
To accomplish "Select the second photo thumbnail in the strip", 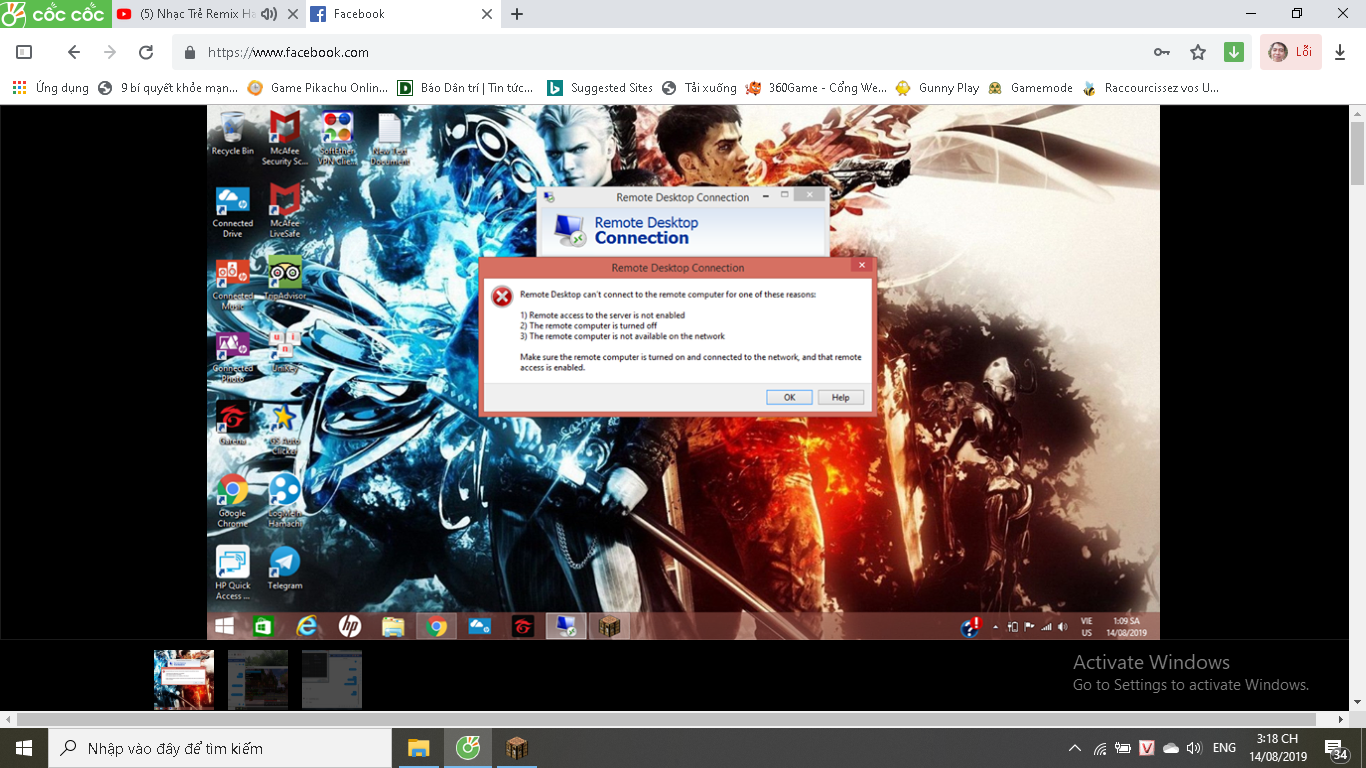I will pos(258,680).
